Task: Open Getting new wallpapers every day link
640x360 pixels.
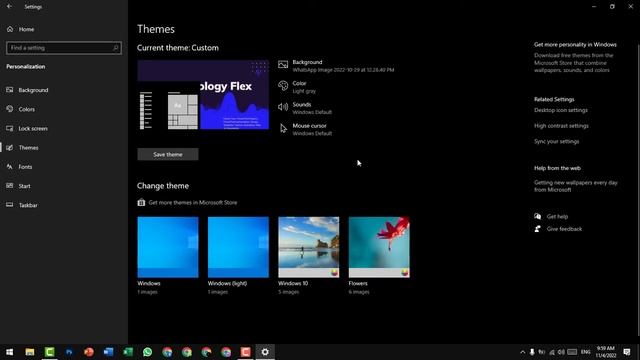Action: (576, 186)
